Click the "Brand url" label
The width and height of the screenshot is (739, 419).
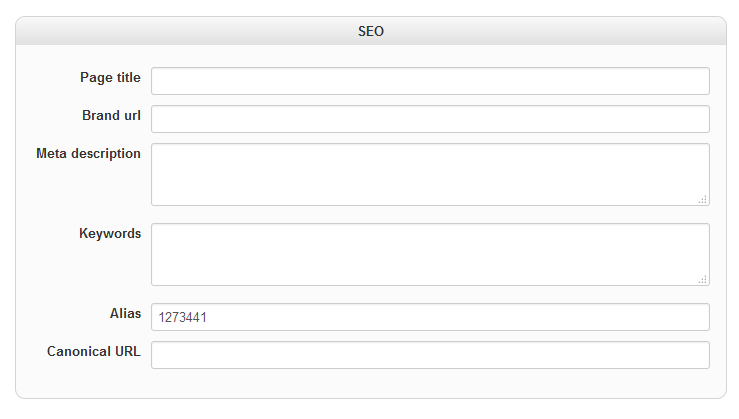[x=111, y=115]
